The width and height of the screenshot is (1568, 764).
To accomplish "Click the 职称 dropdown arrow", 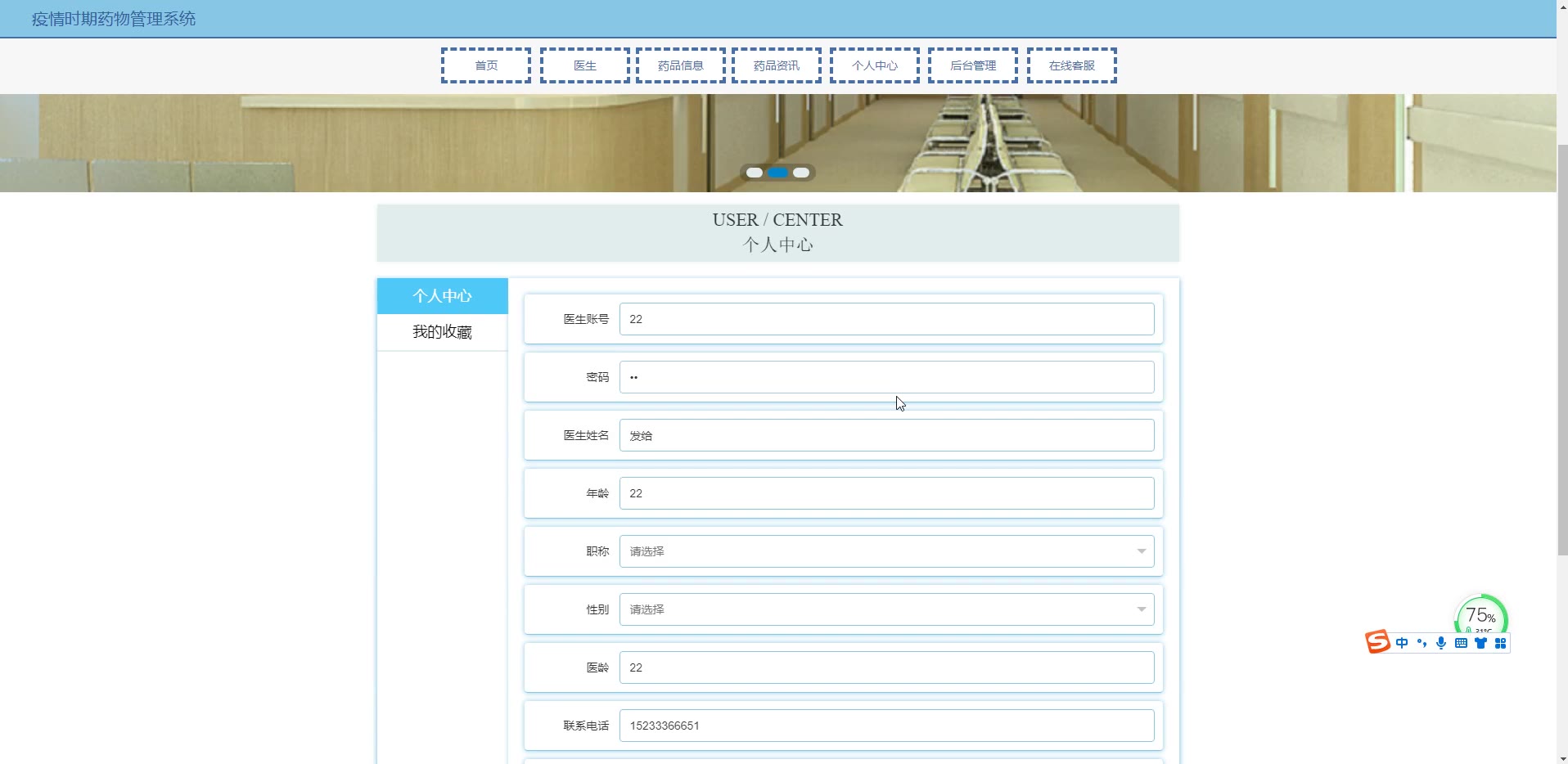I will pyautogui.click(x=1142, y=551).
